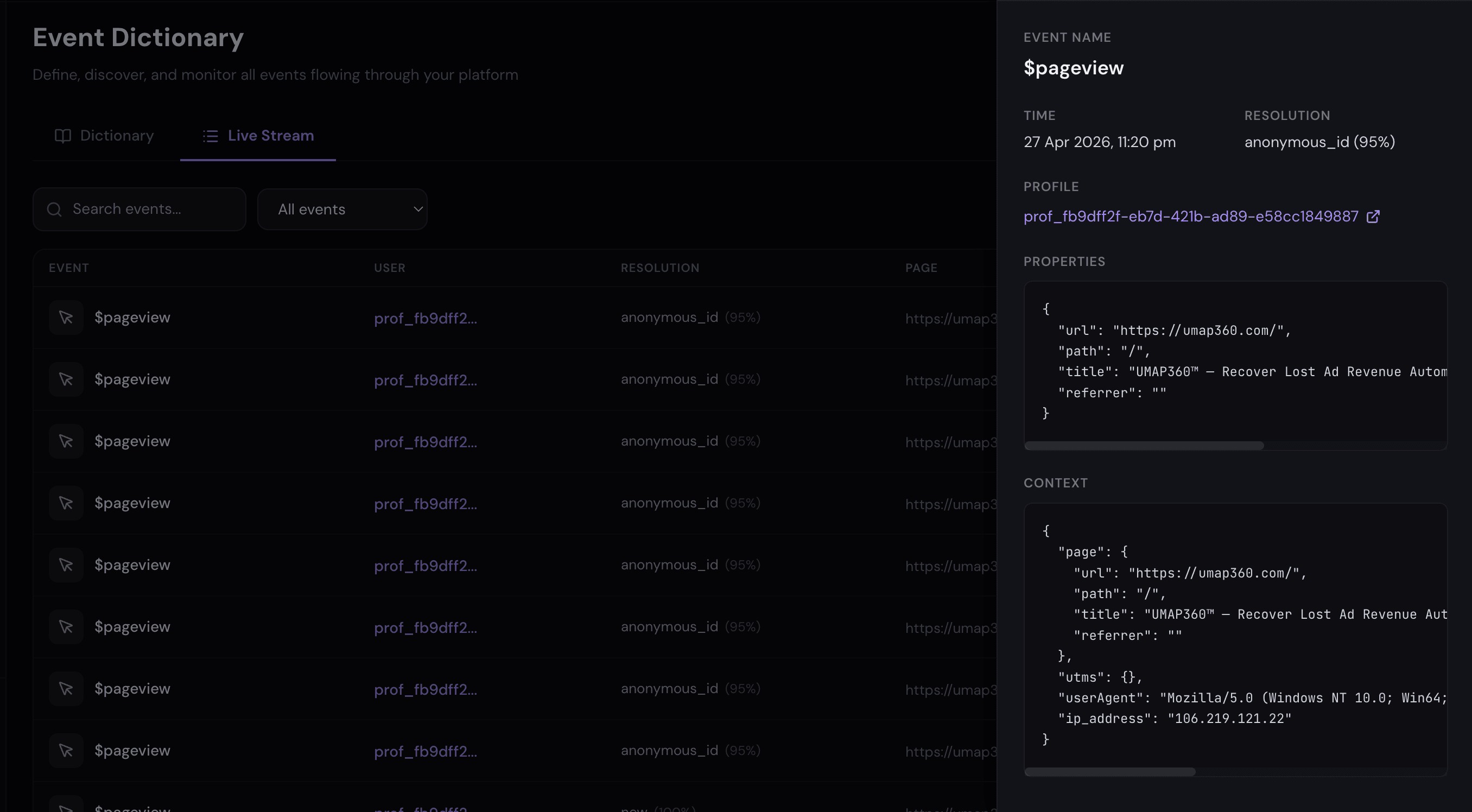Open the prof_fb9dff2... user link in the sixth row
Viewport: 1472px width, 812px height.
425,628
